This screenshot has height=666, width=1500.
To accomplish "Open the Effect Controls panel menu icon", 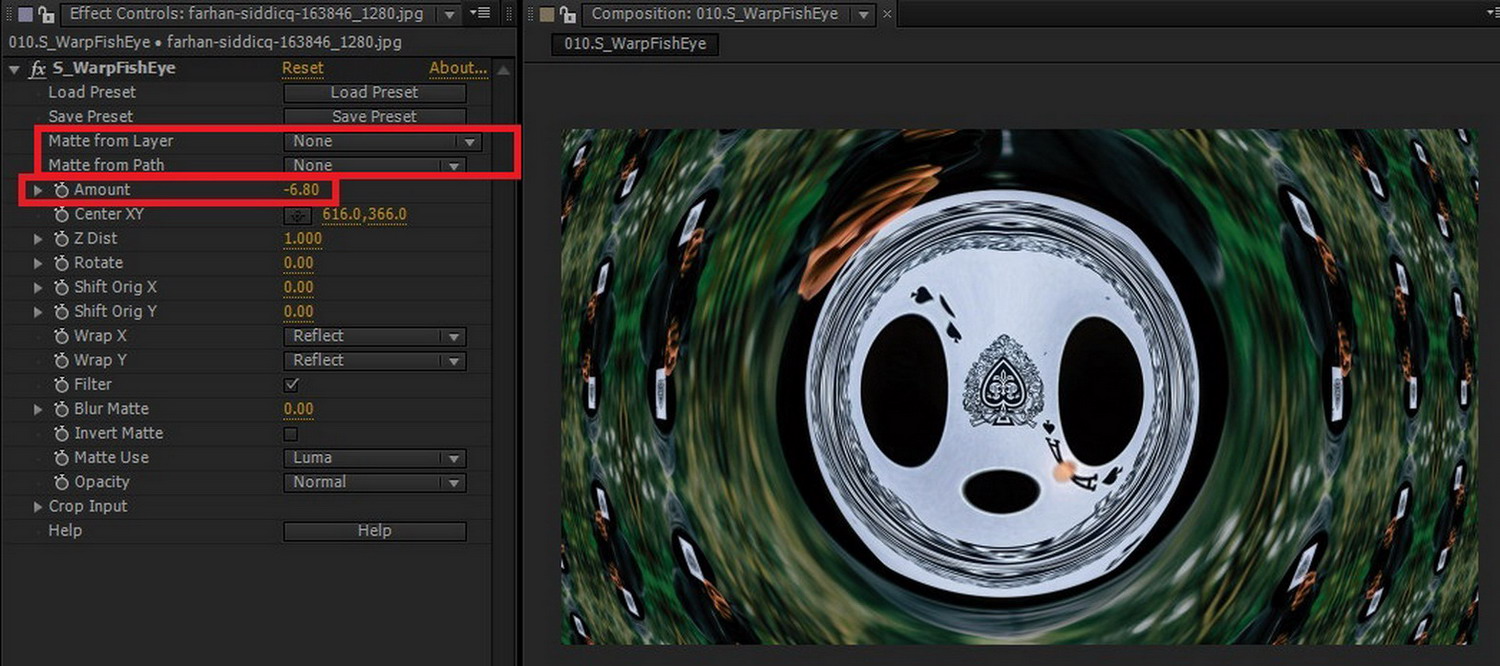I will (480, 14).
